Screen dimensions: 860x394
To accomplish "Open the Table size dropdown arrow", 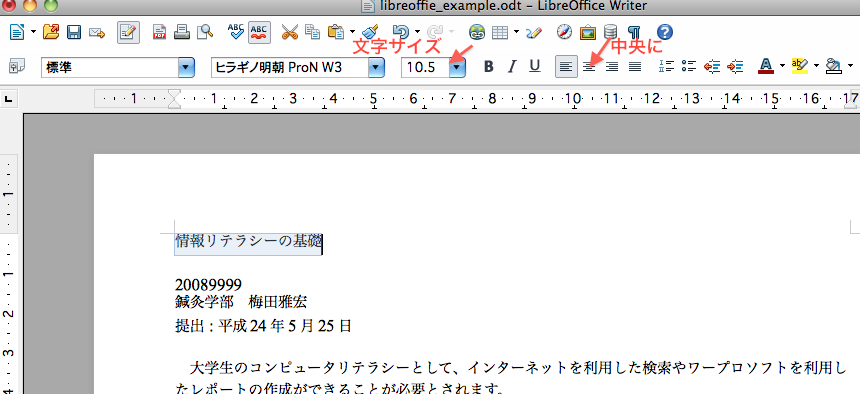I will tap(517, 32).
